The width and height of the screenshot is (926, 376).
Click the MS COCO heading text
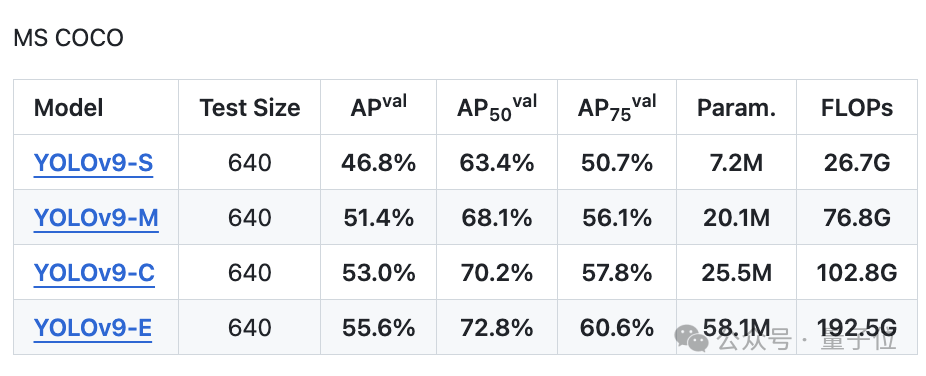click(x=69, y=38)
